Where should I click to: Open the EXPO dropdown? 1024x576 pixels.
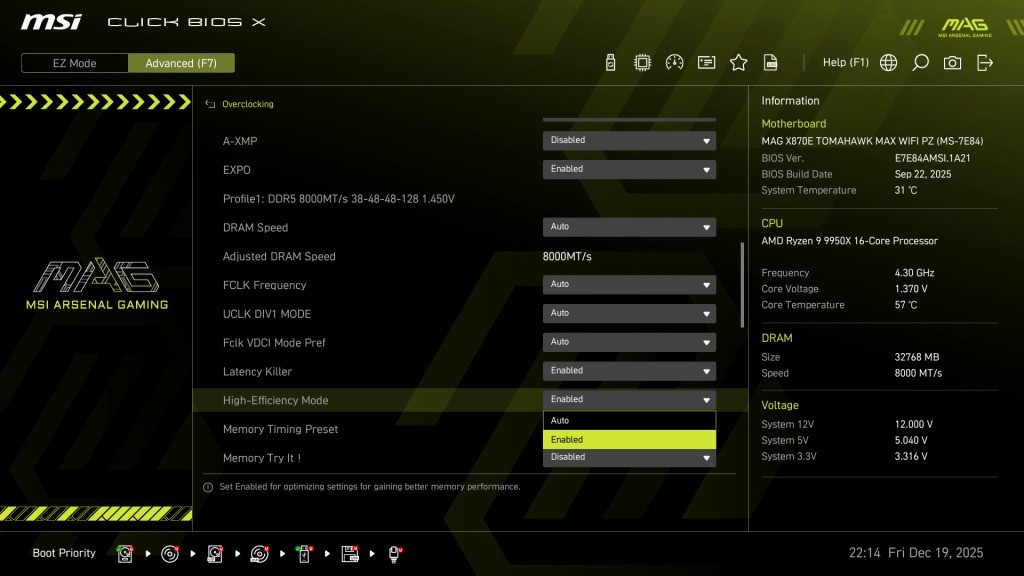(629, 169)
